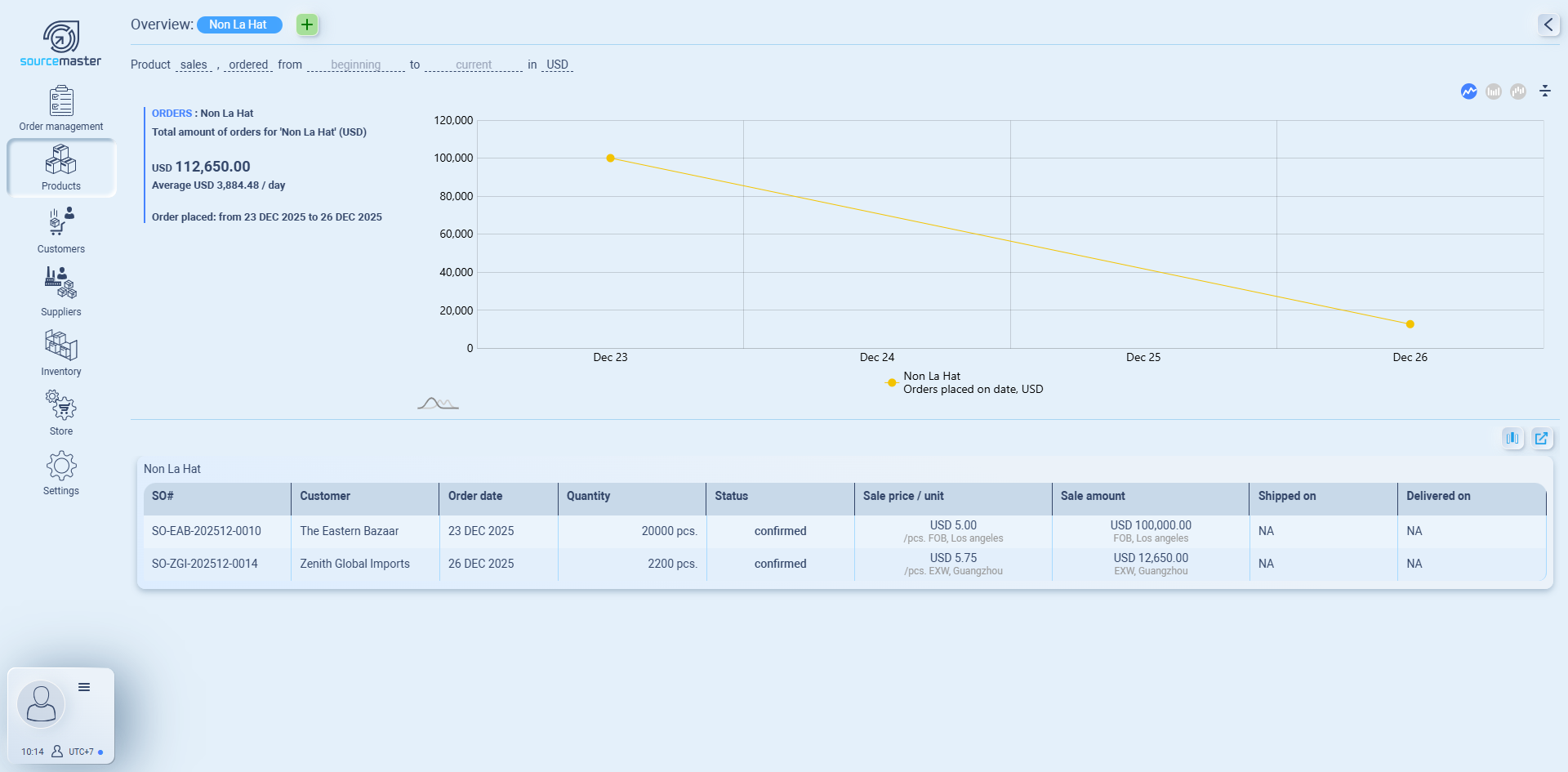Click the table columns chooser icon
The width and height of the screenshot is (1568, 772).
tap(1512, 439)
